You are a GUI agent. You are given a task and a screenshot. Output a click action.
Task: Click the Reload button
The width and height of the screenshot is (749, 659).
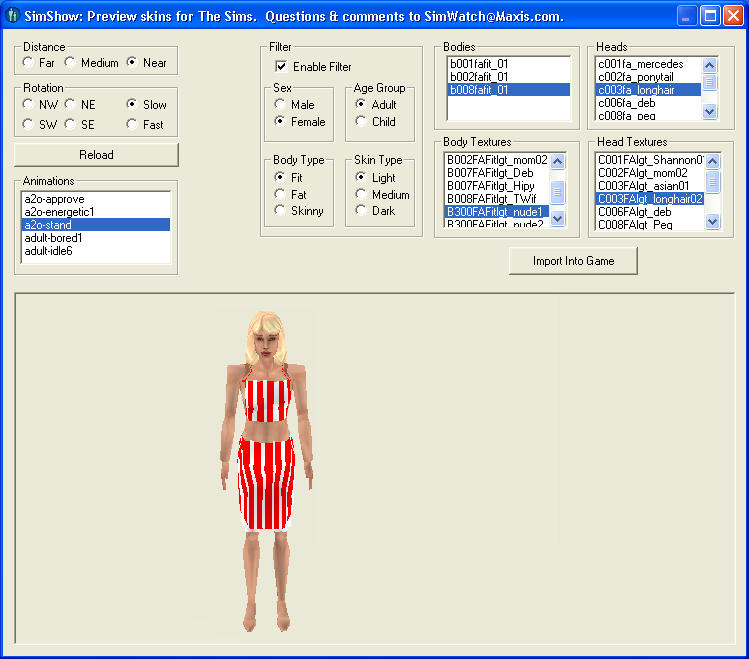96,155
